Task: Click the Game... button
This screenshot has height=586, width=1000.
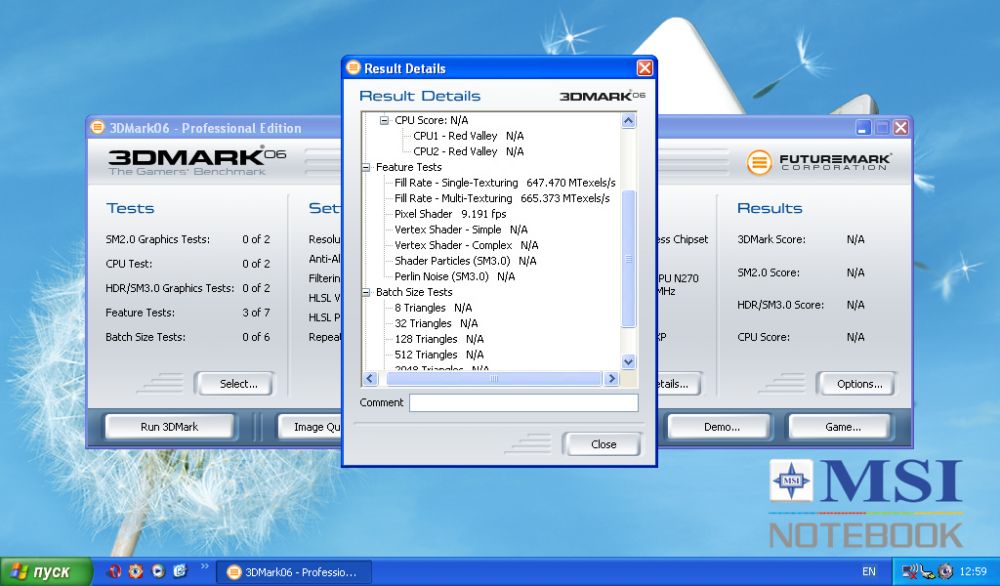Action: (x=842, y=427)
